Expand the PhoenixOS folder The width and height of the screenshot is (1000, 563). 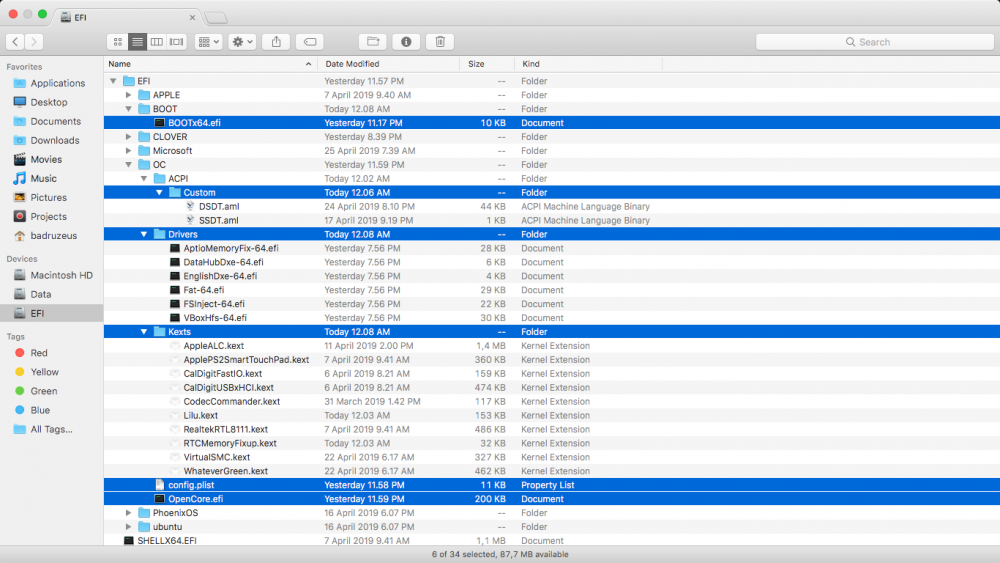128,513
